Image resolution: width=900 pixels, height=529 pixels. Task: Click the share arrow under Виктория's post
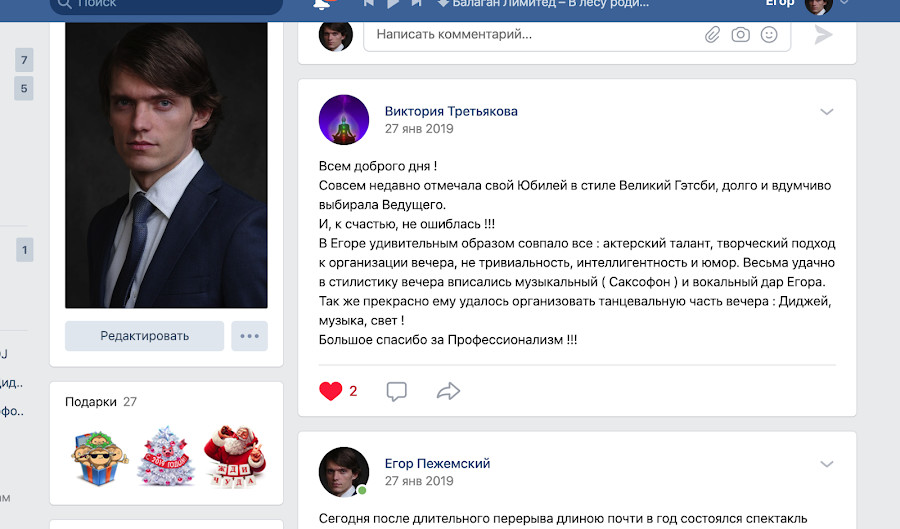pyautogui.click(x=448, y=391)
